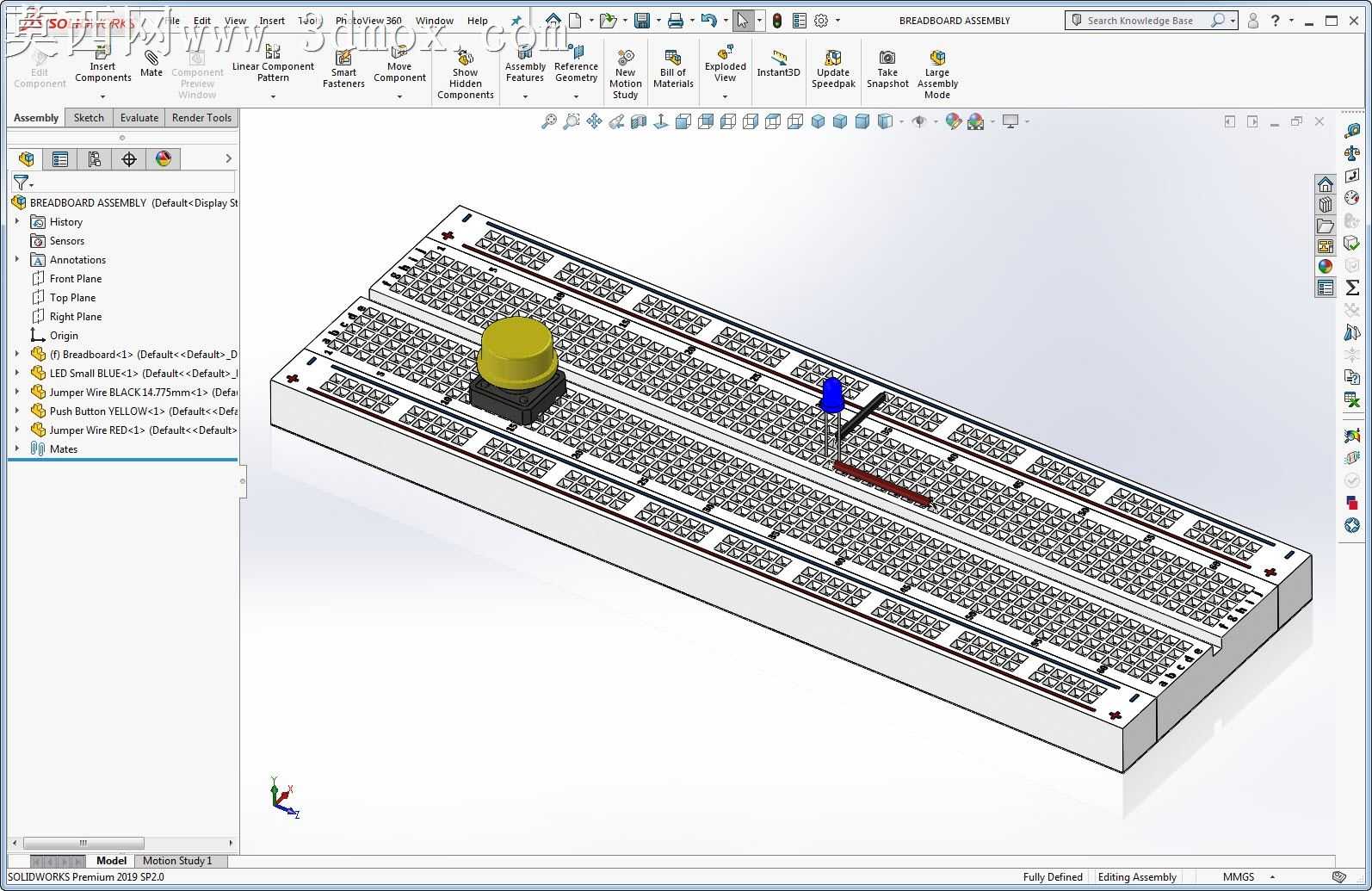The width and height of the screenshot is (1372, 891).
Task: Expand Jumper Wire BLACK component
Action: pos(17,392)
